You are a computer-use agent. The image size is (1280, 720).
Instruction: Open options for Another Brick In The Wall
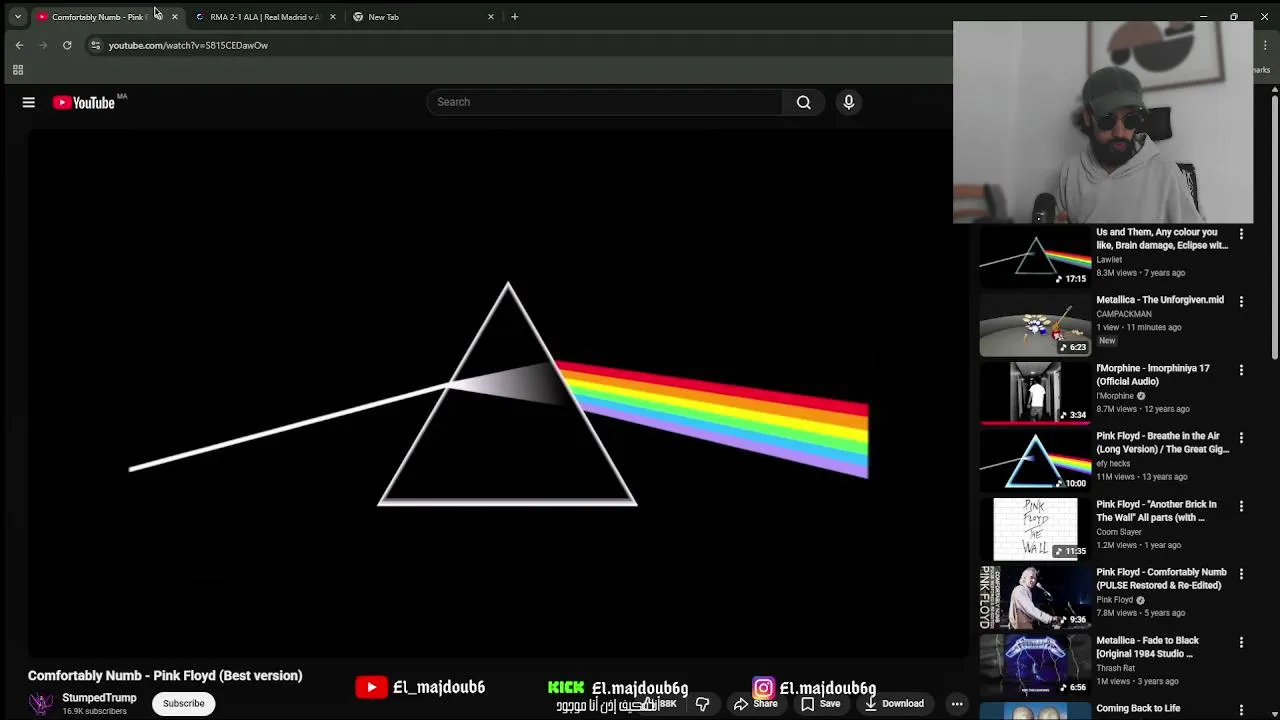tap(1241, 506)
